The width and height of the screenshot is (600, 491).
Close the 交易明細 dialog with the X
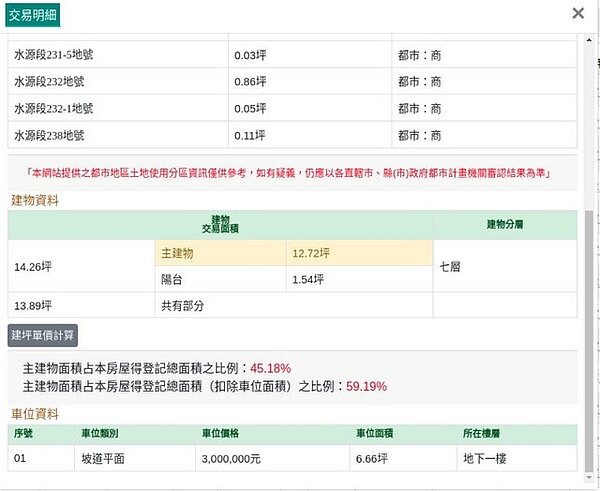(x=578, y=13)
